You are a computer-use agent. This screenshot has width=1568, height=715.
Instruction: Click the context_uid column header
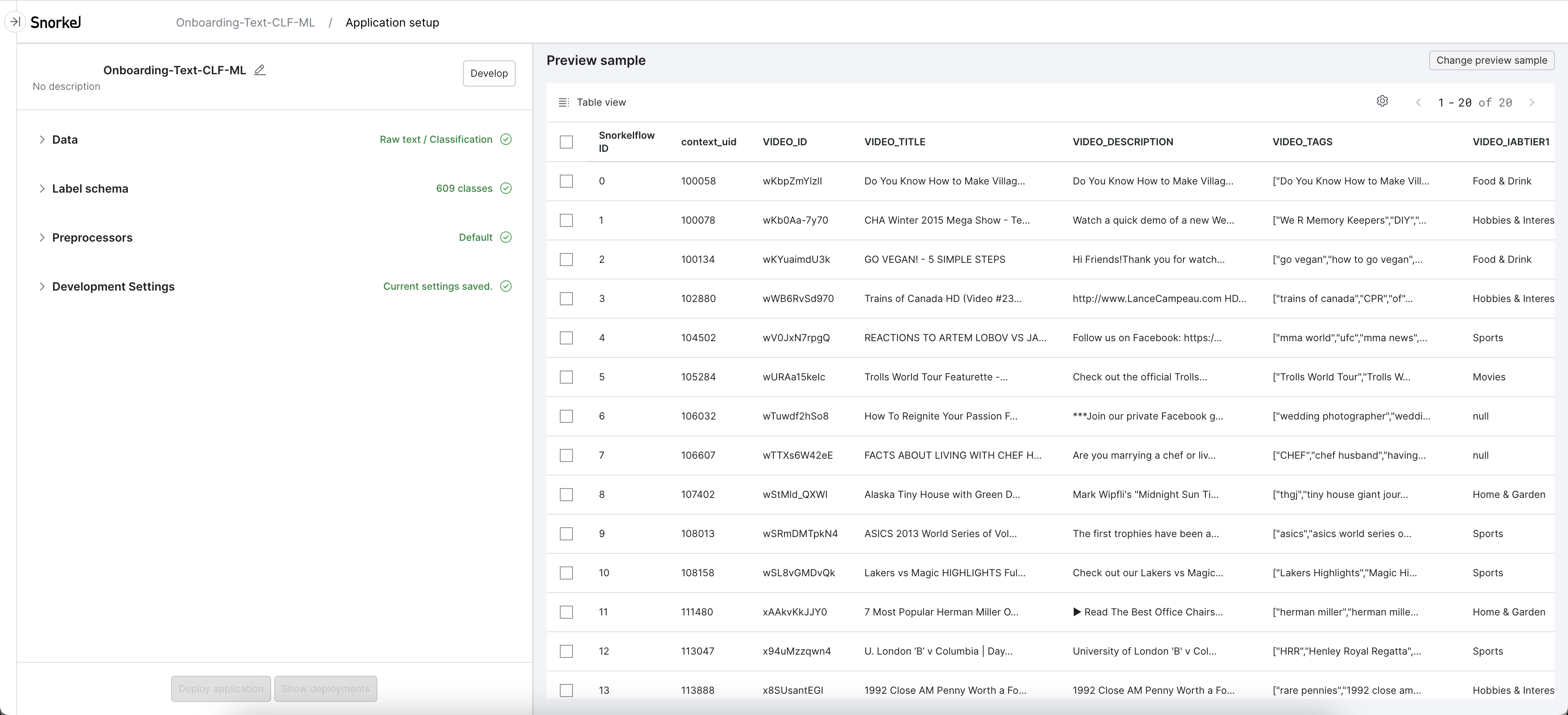(x=708, y=142)
